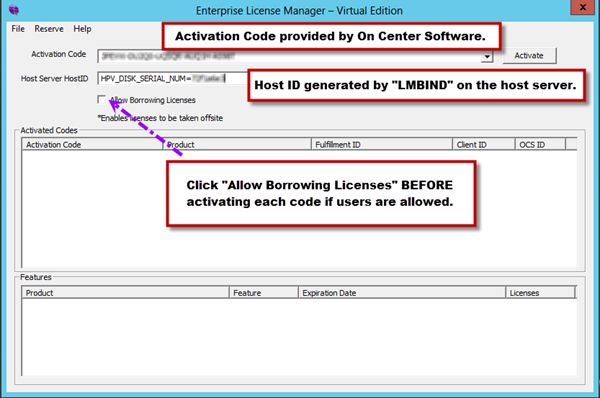
Task: Click the Enterprise License Manager app icon
Action: [14, 10]
